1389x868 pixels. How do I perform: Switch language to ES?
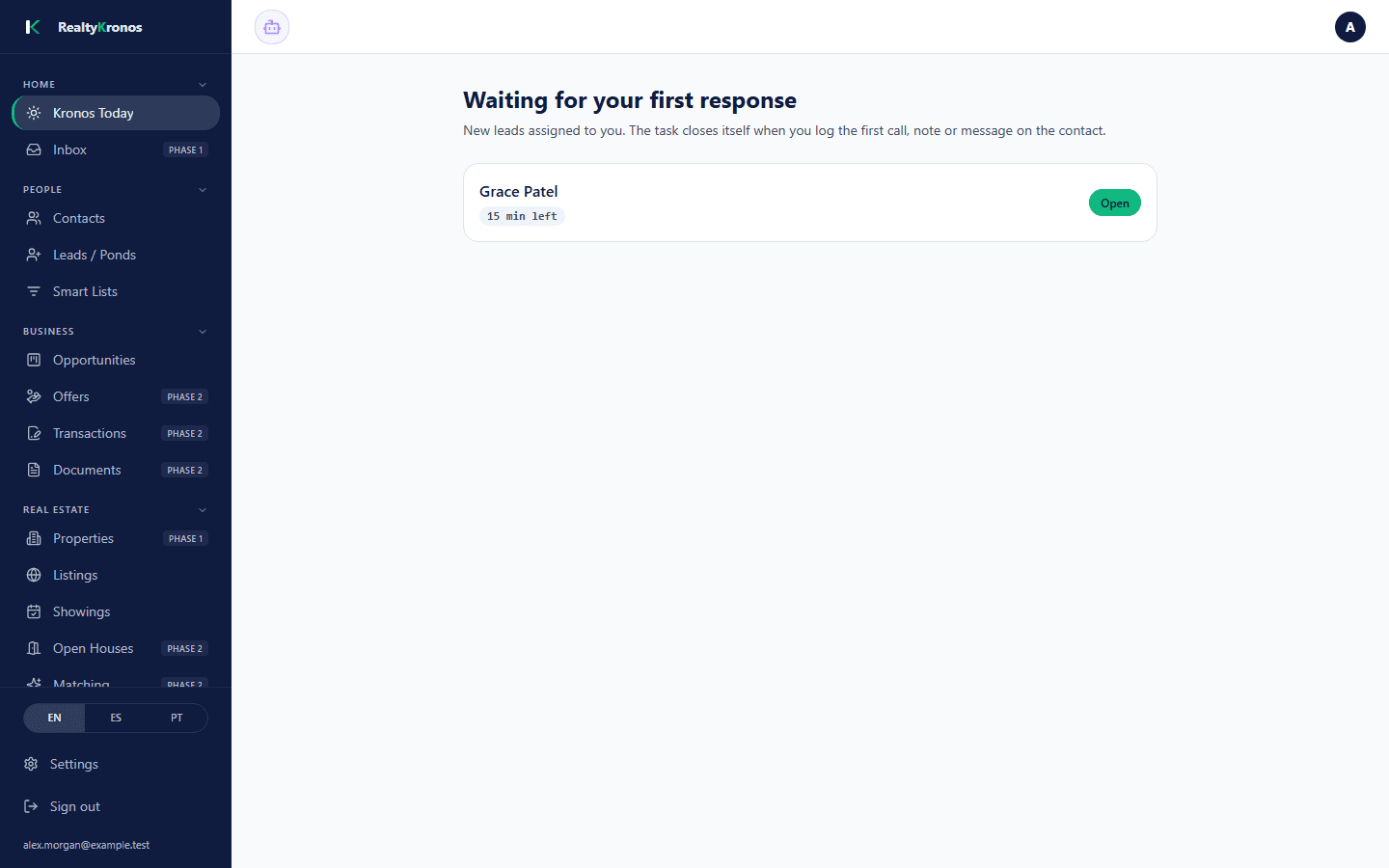click(116, 718)
